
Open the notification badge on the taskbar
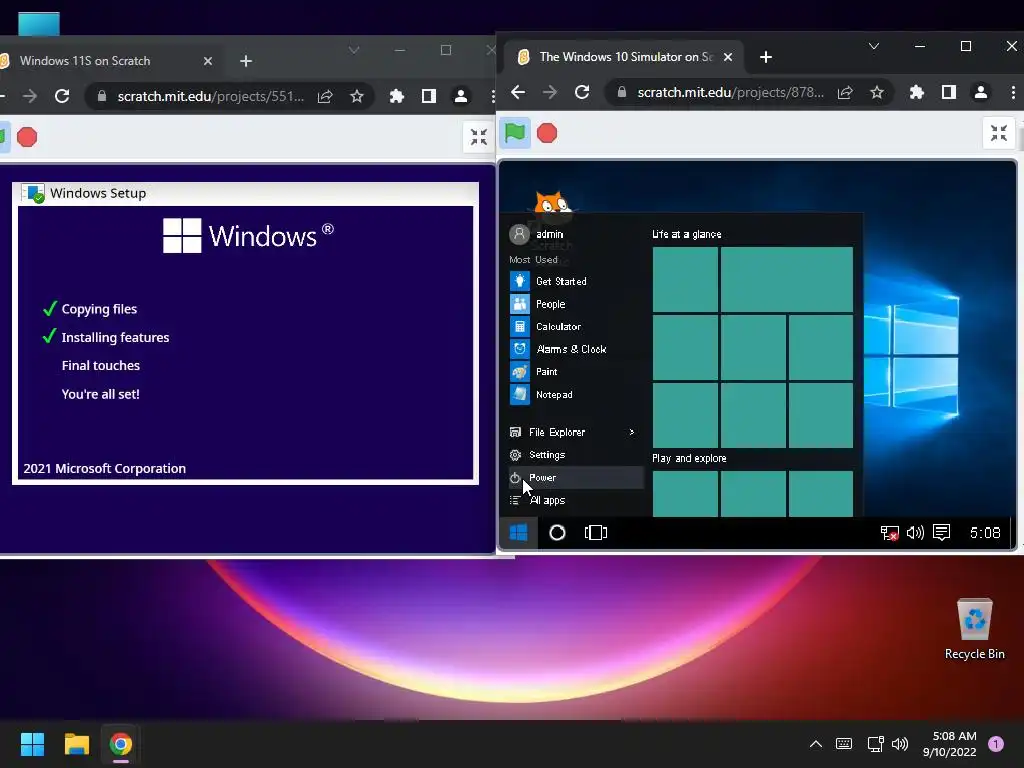click(x=996, y=744)
